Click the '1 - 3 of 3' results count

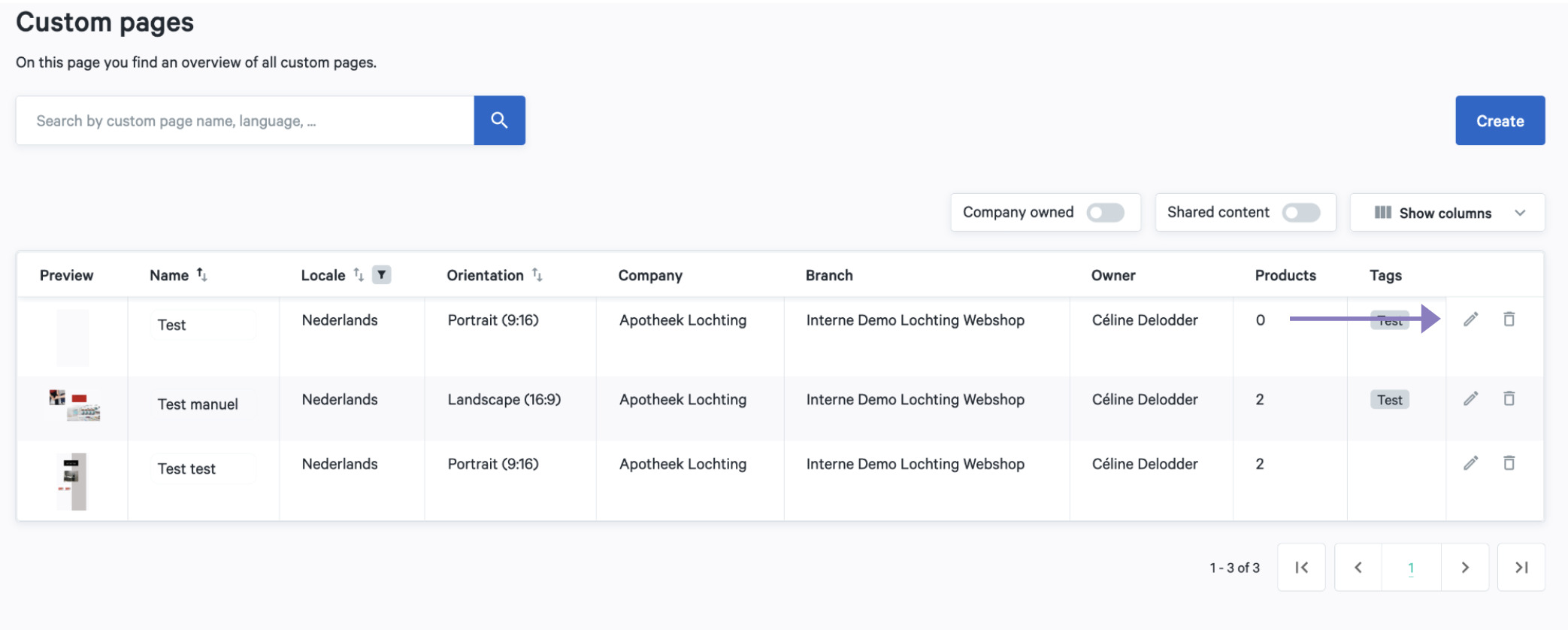1234,568
